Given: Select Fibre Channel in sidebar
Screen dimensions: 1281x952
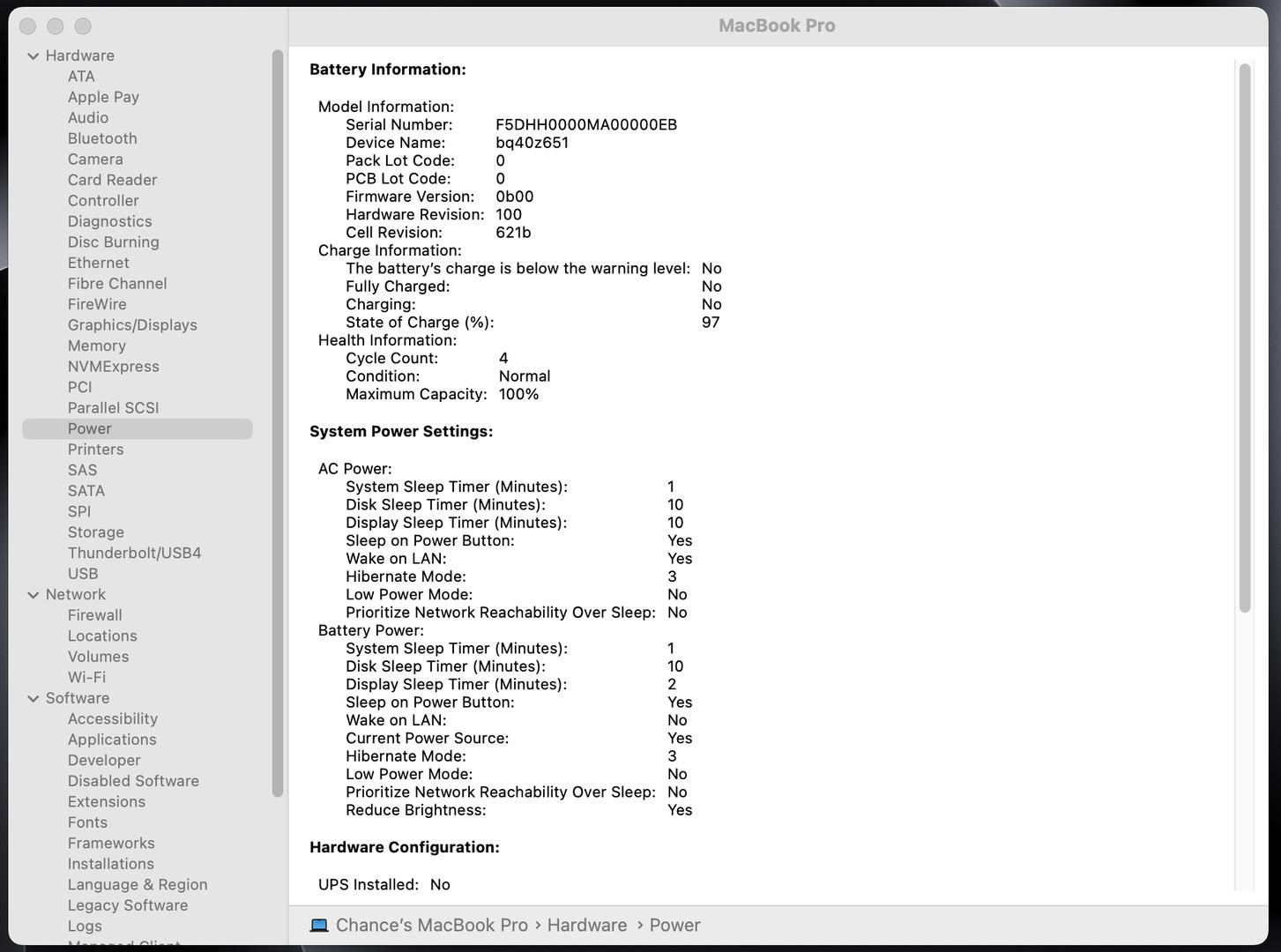Looking at the screenshot, I should [117, 284].
